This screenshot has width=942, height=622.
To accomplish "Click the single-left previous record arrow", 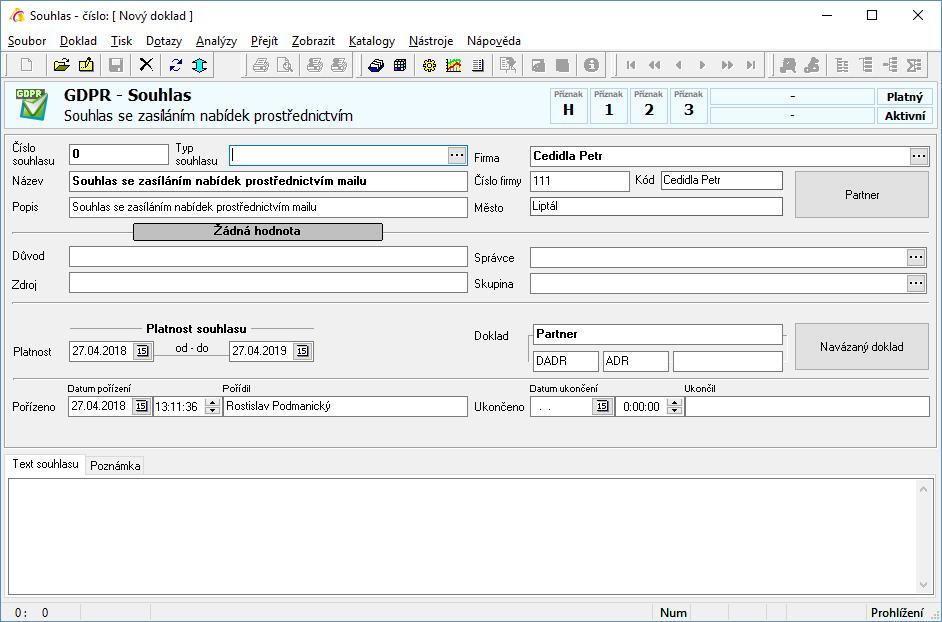I will pos(679,65).
